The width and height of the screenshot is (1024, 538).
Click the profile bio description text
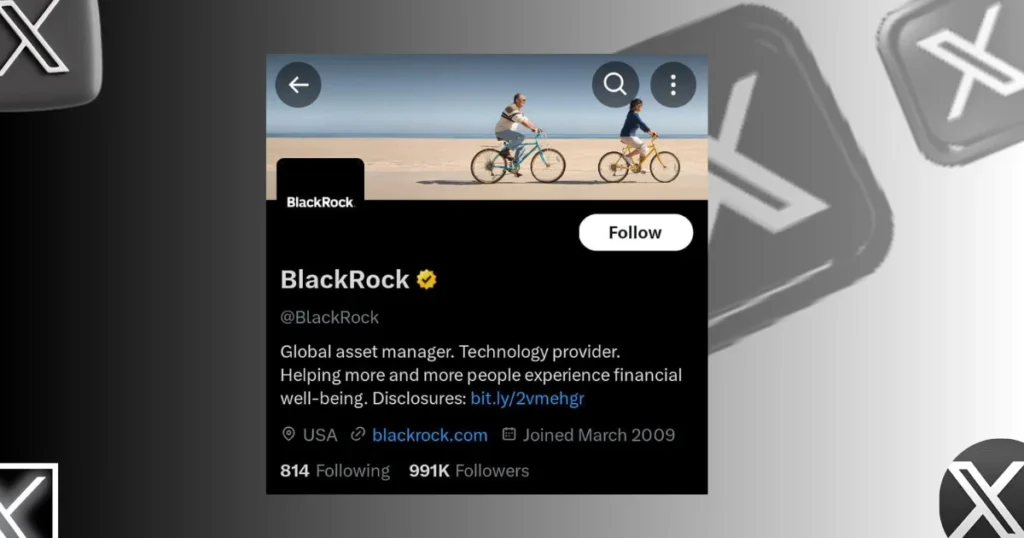pos(481,375)
